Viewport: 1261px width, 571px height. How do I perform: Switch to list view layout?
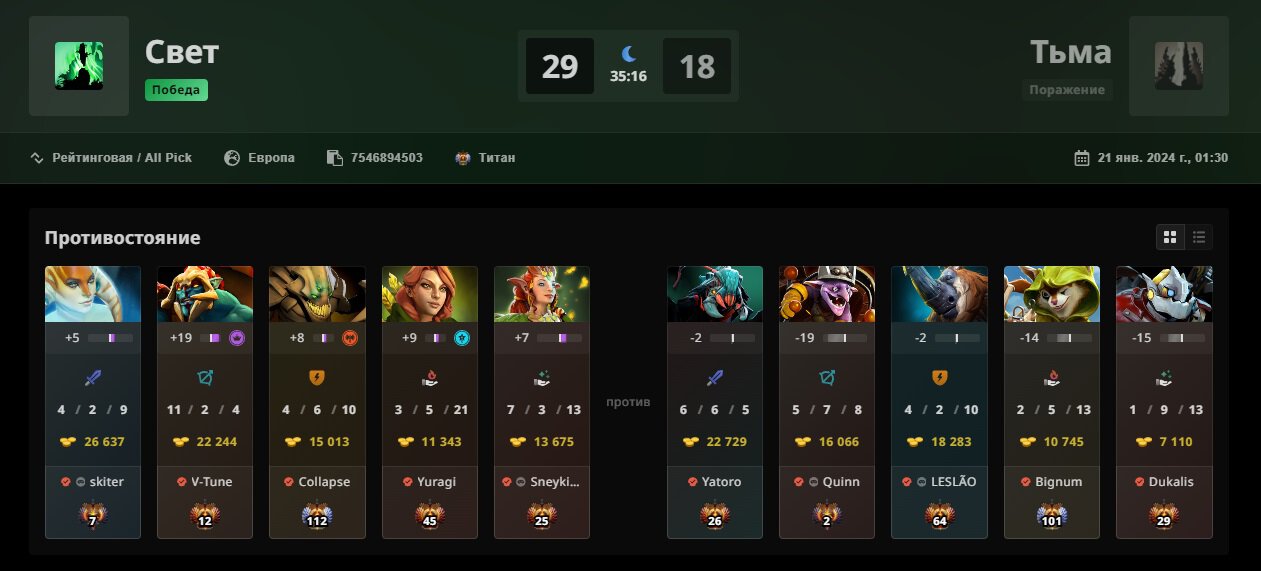tap(1199, 237)
